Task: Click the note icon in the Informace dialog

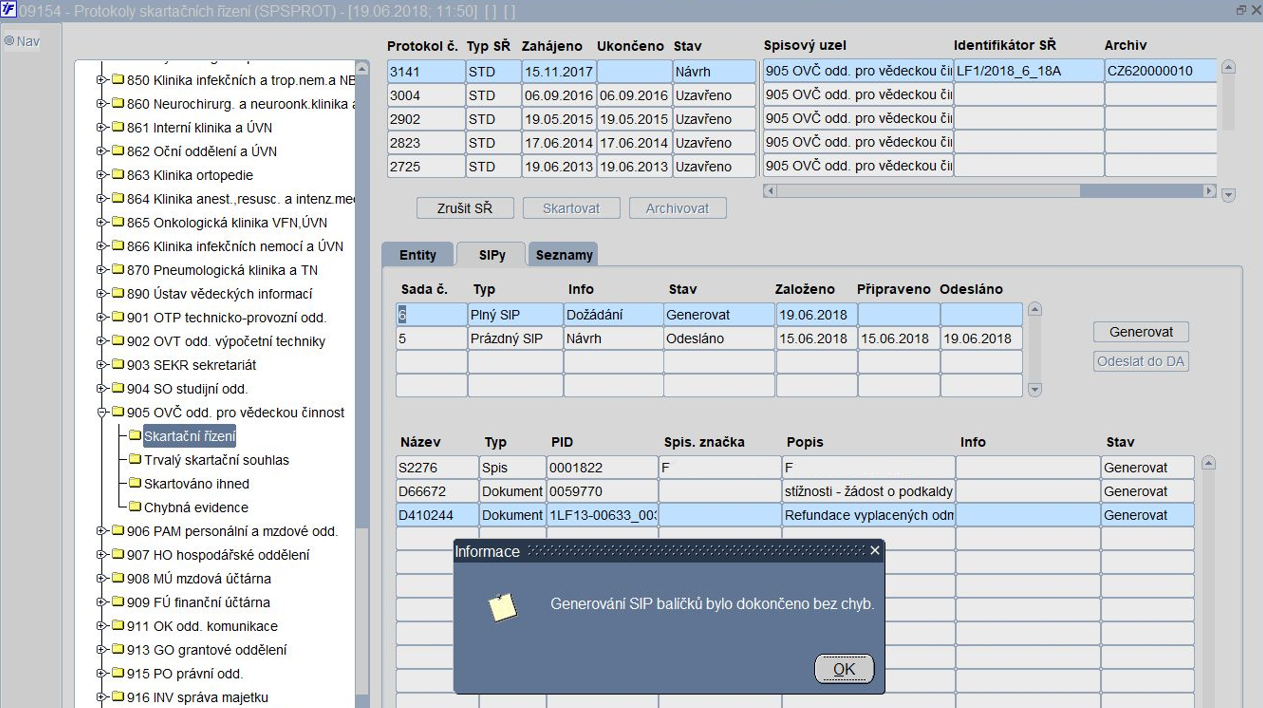Action: pos(503,607)
